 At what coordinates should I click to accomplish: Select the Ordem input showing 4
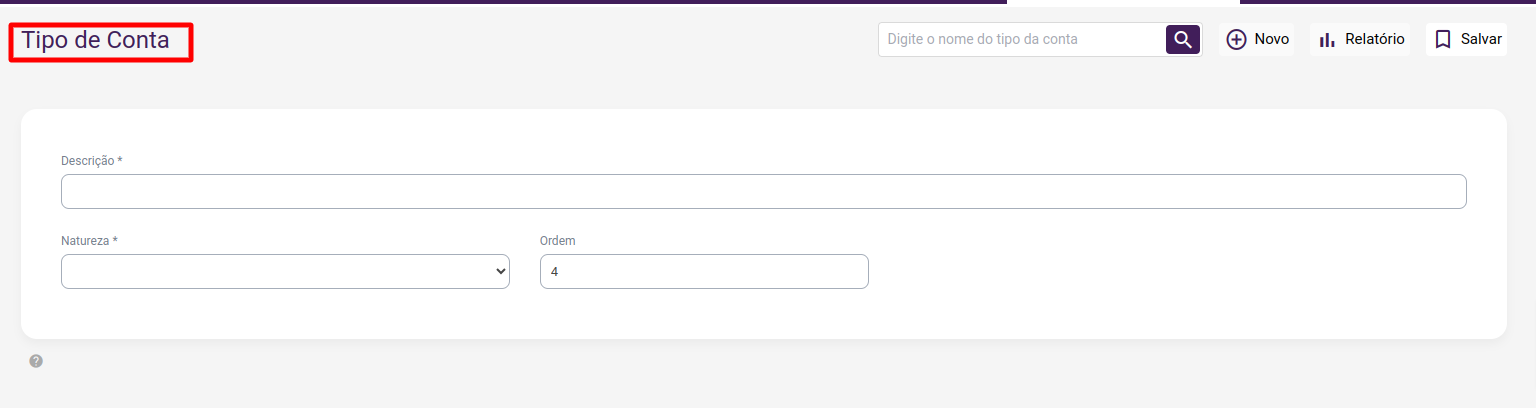(704, 272)
